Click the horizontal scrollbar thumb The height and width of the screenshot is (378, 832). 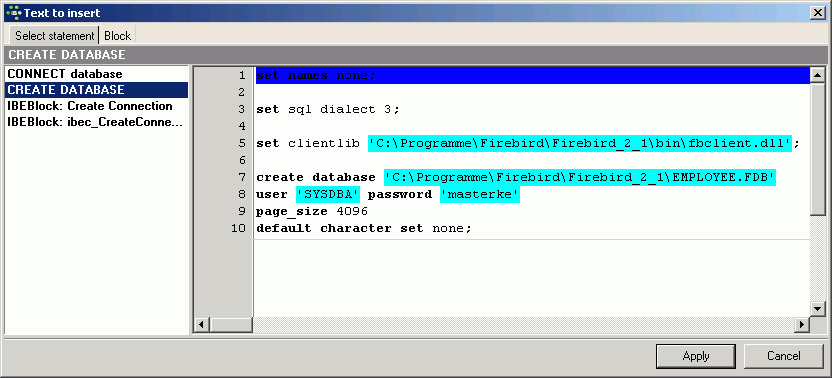click(x=231, y=324)
